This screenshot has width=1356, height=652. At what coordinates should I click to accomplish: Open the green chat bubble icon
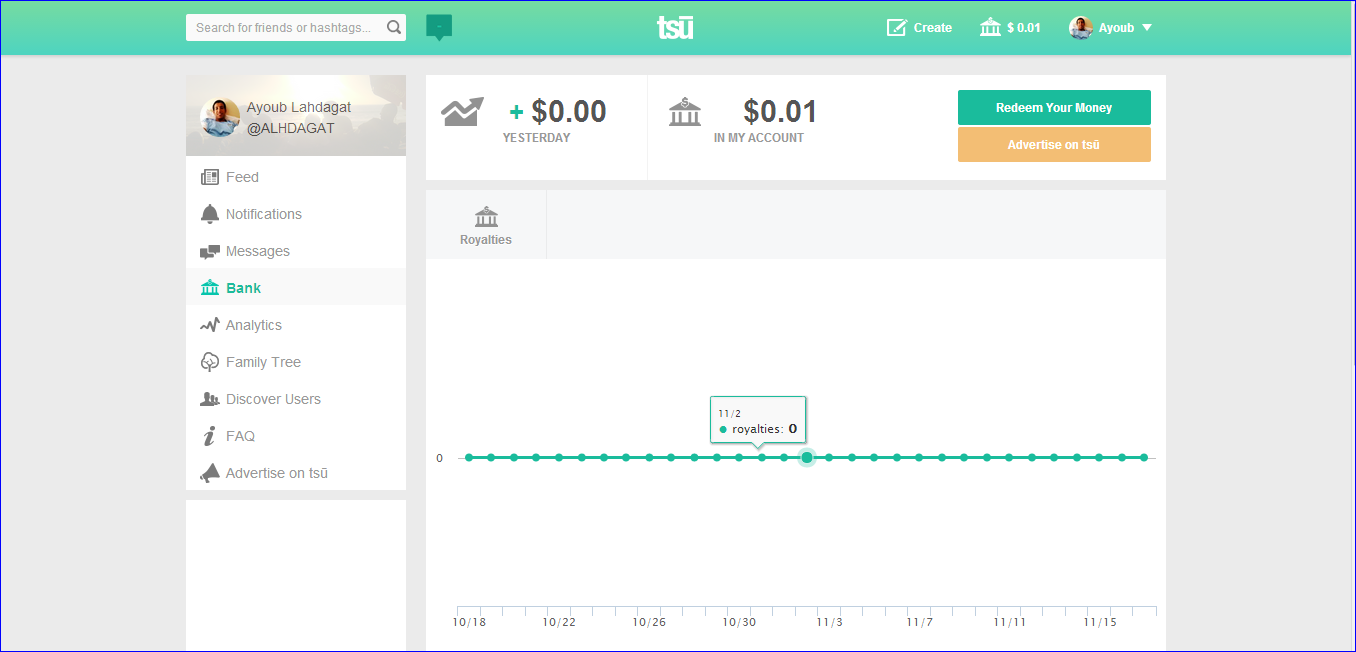439,27
